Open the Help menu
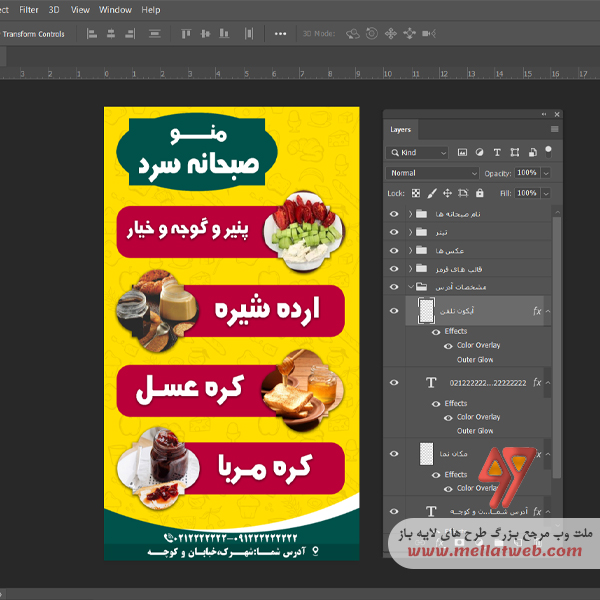 pyautogui.click(x=151, y=10)
